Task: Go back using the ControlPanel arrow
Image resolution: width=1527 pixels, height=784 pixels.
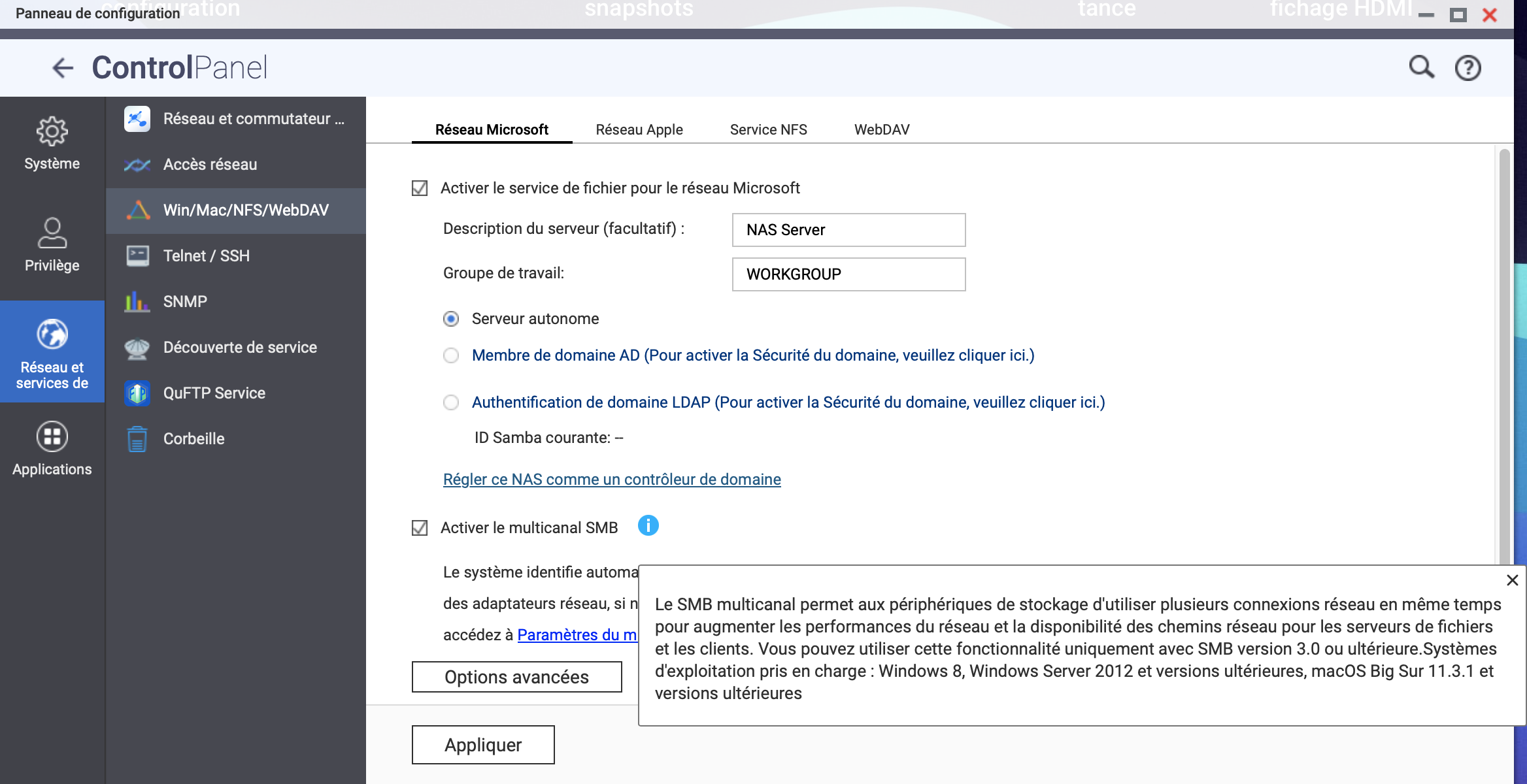Action: coord(63,68)
